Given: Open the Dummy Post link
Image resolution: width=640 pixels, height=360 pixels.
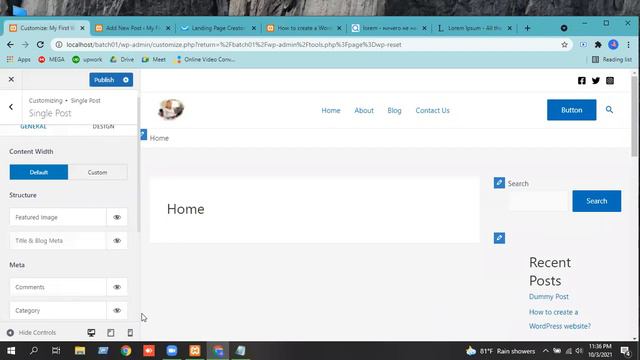Looking at the screenshot, I should (549, 296).
